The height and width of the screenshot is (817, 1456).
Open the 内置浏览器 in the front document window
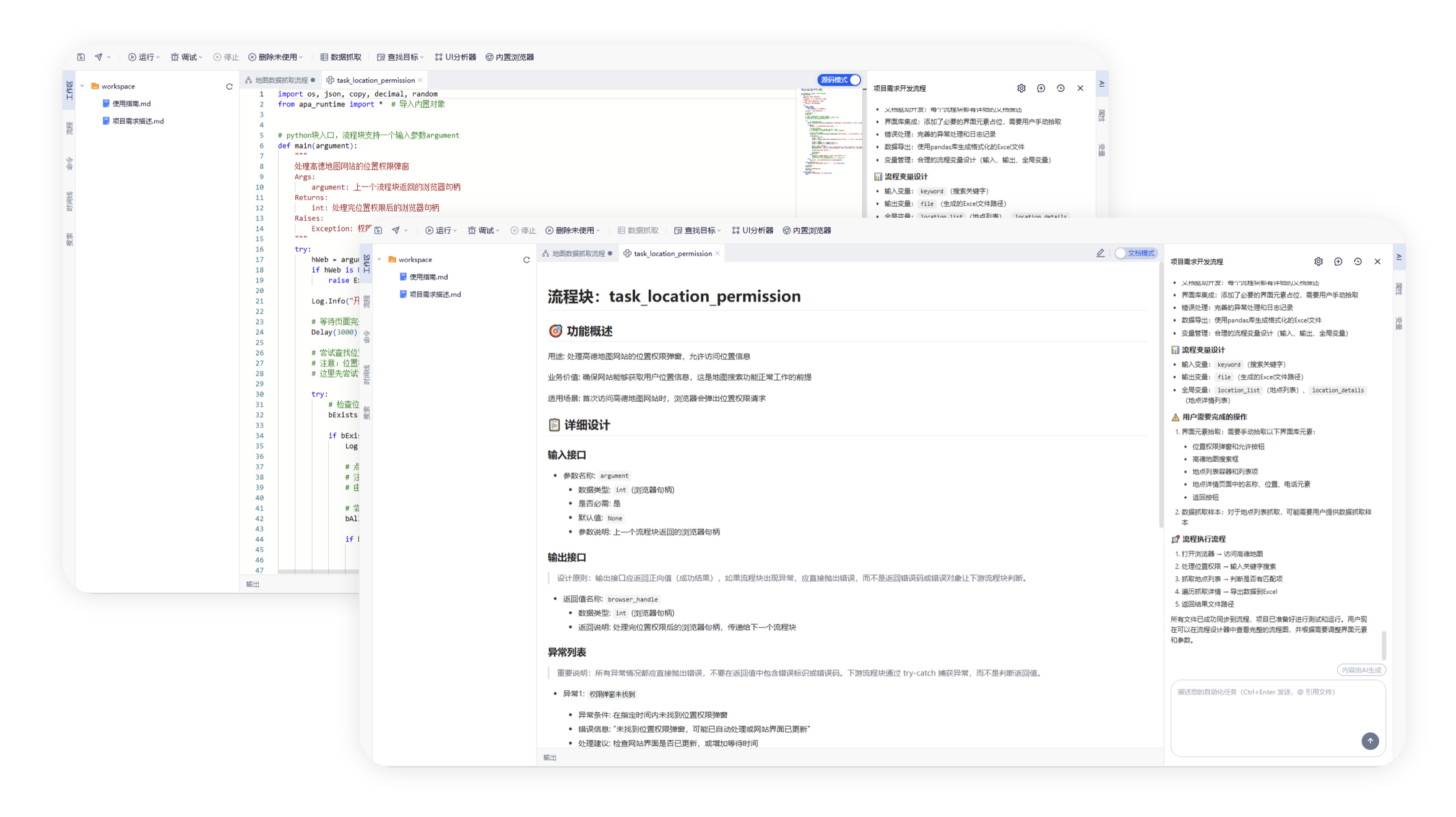(807, 230)
